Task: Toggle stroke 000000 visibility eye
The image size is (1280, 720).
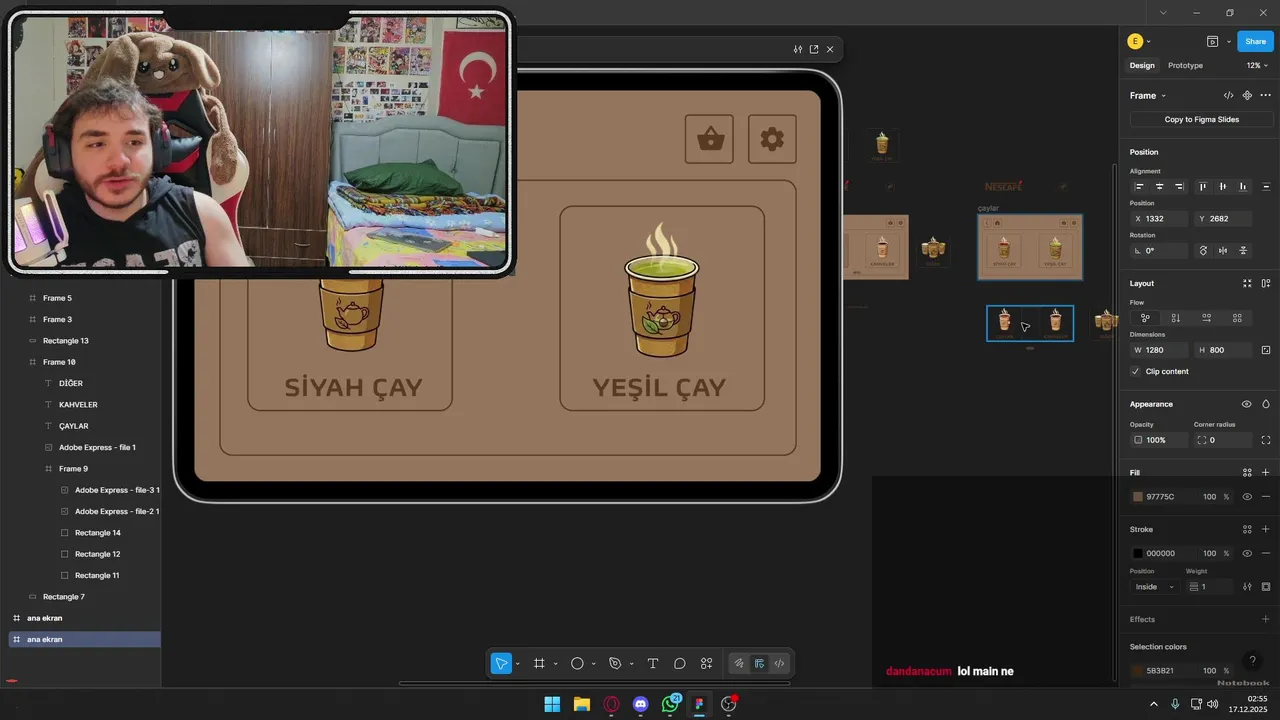Action: click(1247, 553)
